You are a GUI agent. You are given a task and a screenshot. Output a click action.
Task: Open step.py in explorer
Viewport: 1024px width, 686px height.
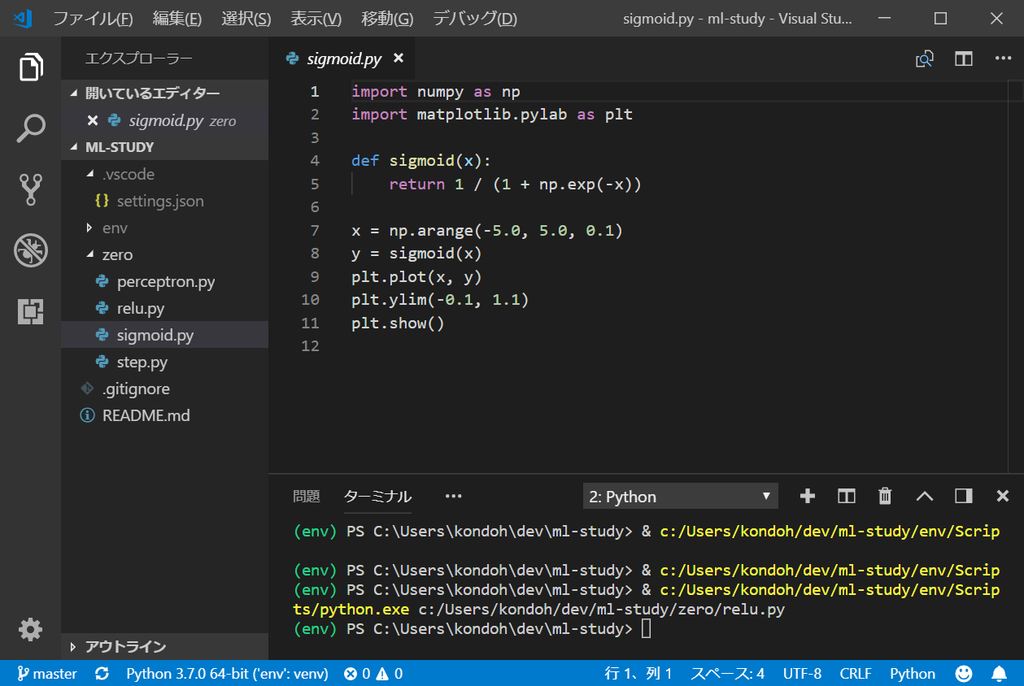165,361
